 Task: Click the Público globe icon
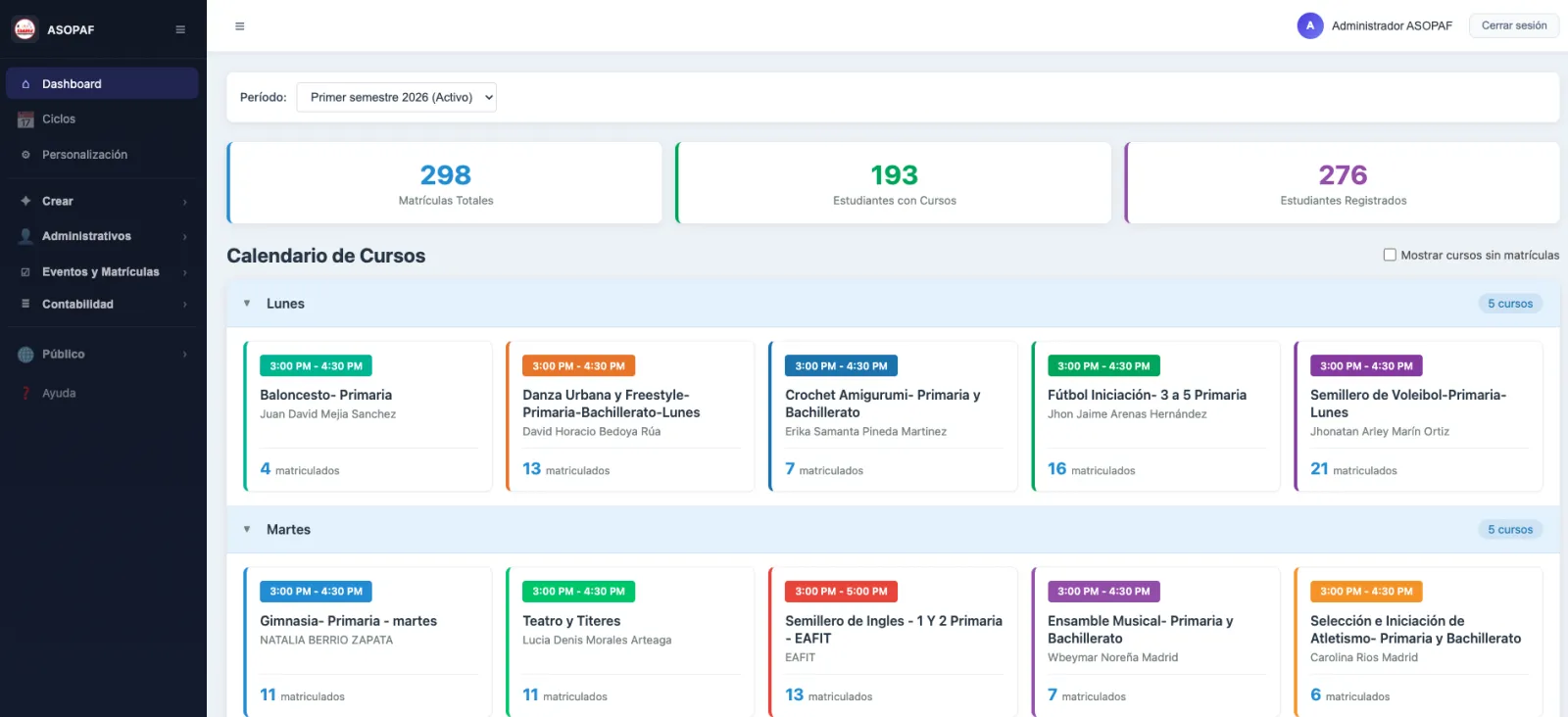25,355
